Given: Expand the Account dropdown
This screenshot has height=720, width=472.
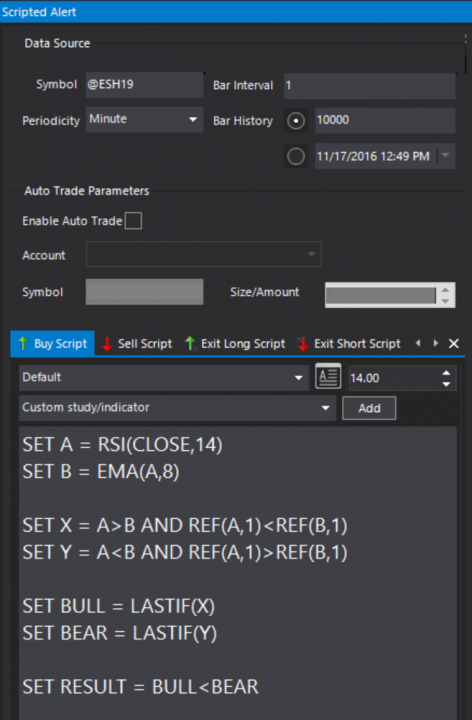Looking at the screenshot, I should pos(203,254).
